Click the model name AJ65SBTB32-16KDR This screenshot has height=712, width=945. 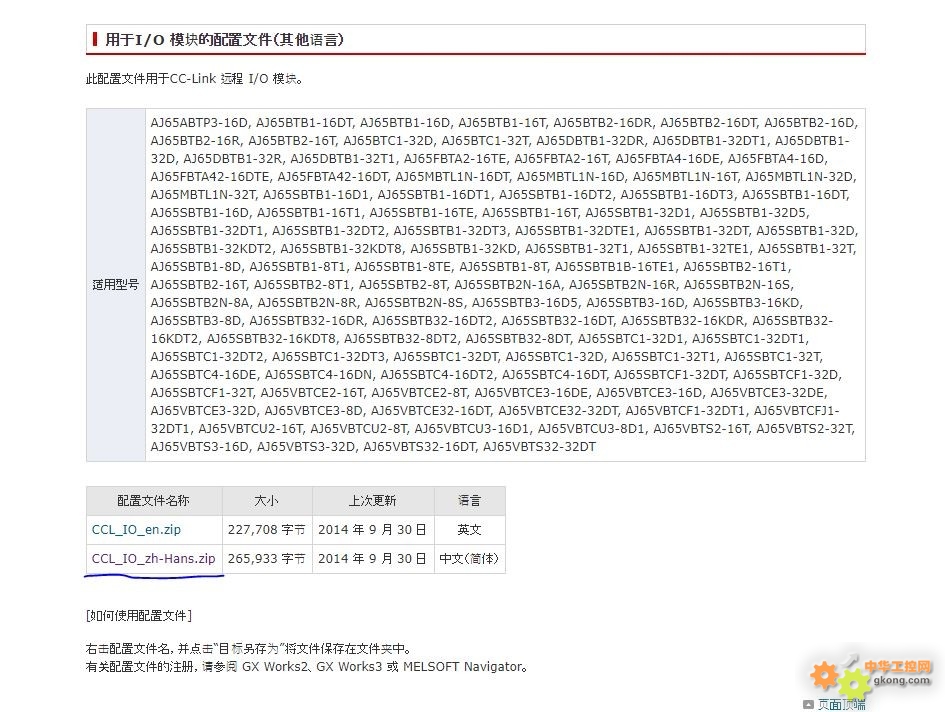point(683,321)
